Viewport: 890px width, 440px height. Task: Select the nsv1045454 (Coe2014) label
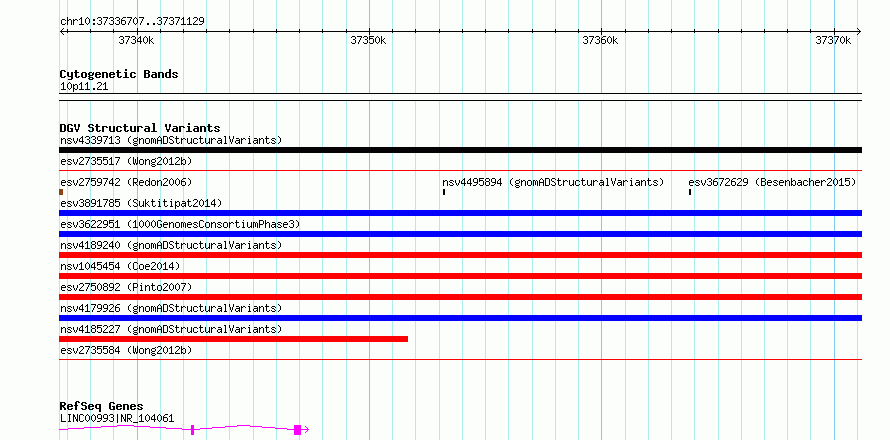click(x=120, y=266)
